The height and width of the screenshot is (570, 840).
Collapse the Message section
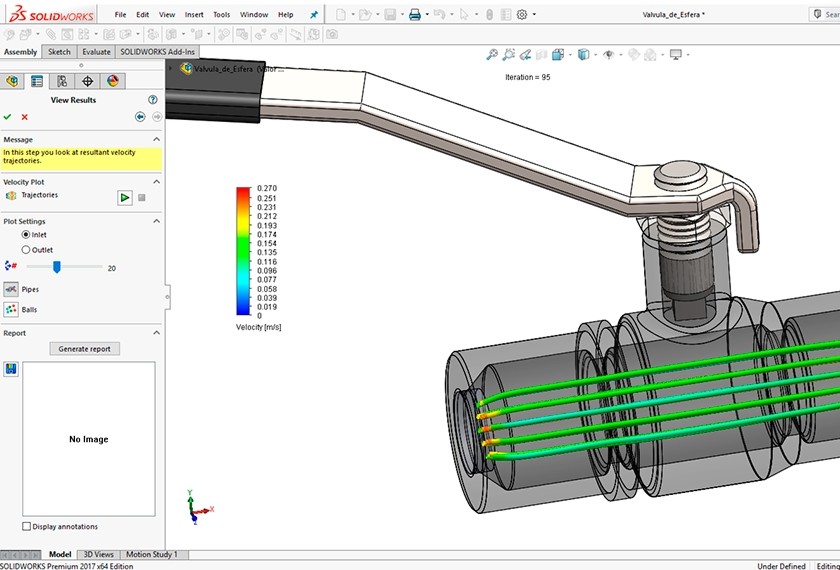[x=156, y=140]
